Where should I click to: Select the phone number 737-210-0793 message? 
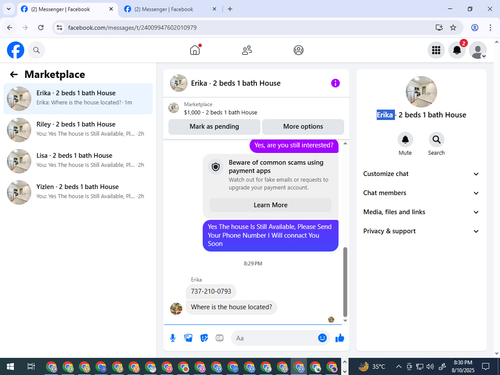(x=211, y=291)
